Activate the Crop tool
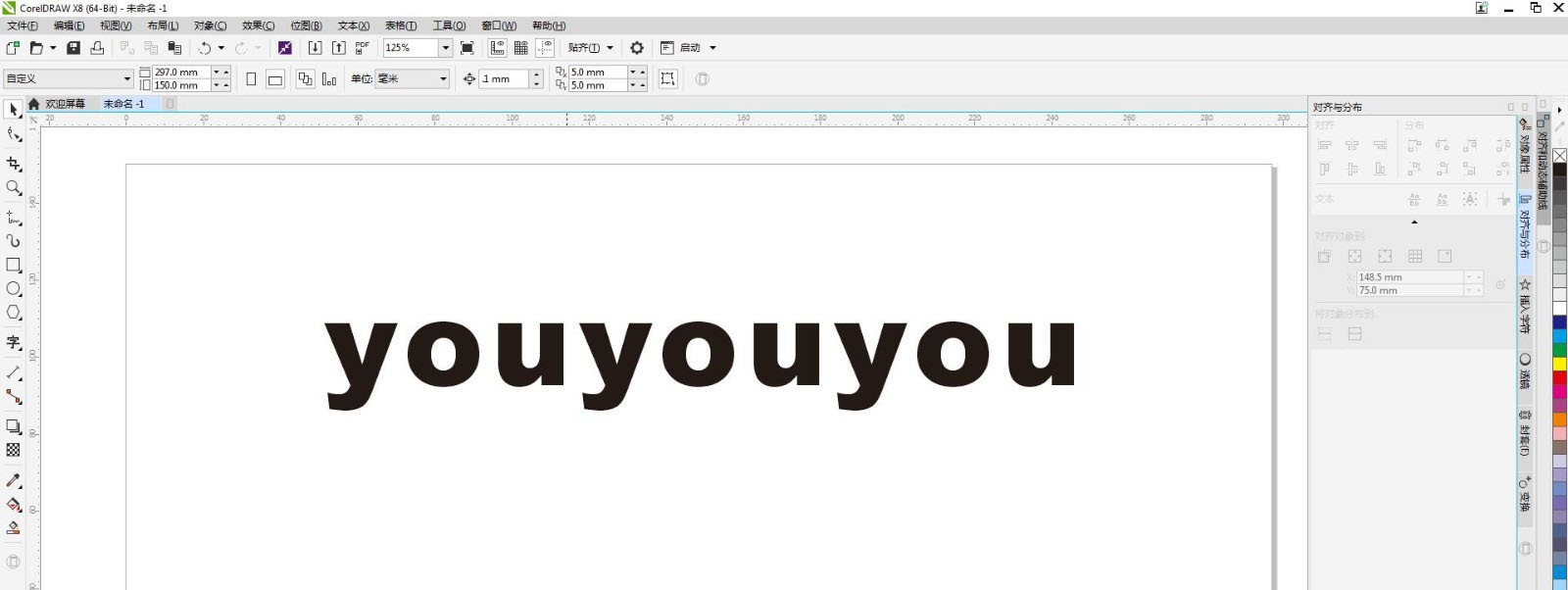This screenshot has height=590, width=1568. 14,165
